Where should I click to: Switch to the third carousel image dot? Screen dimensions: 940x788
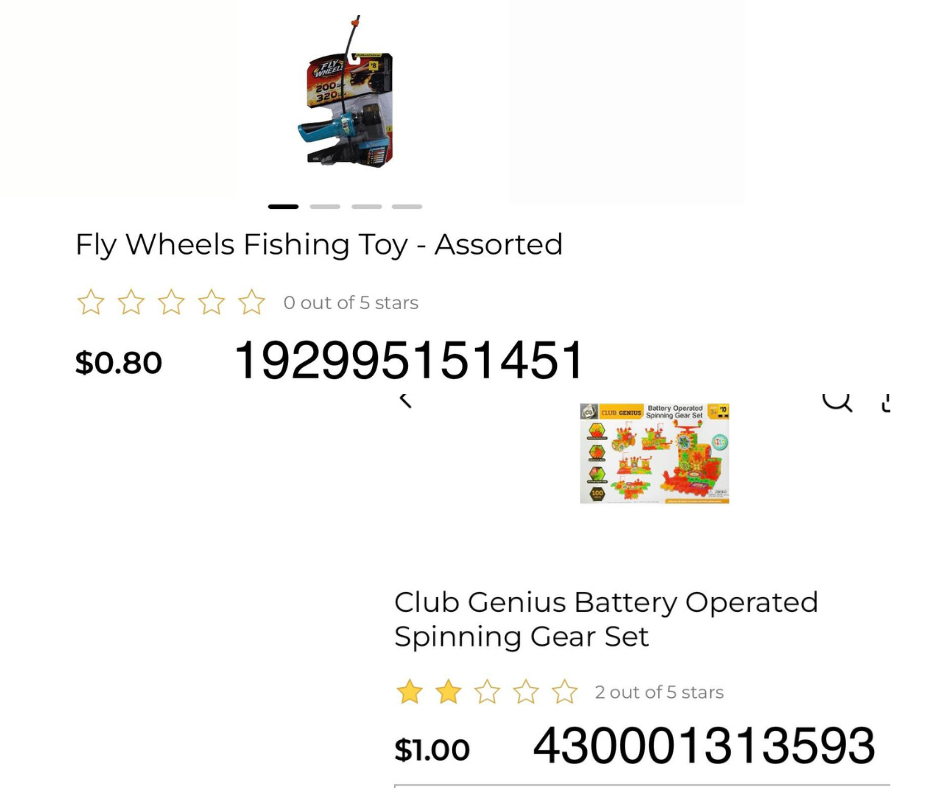366,207
